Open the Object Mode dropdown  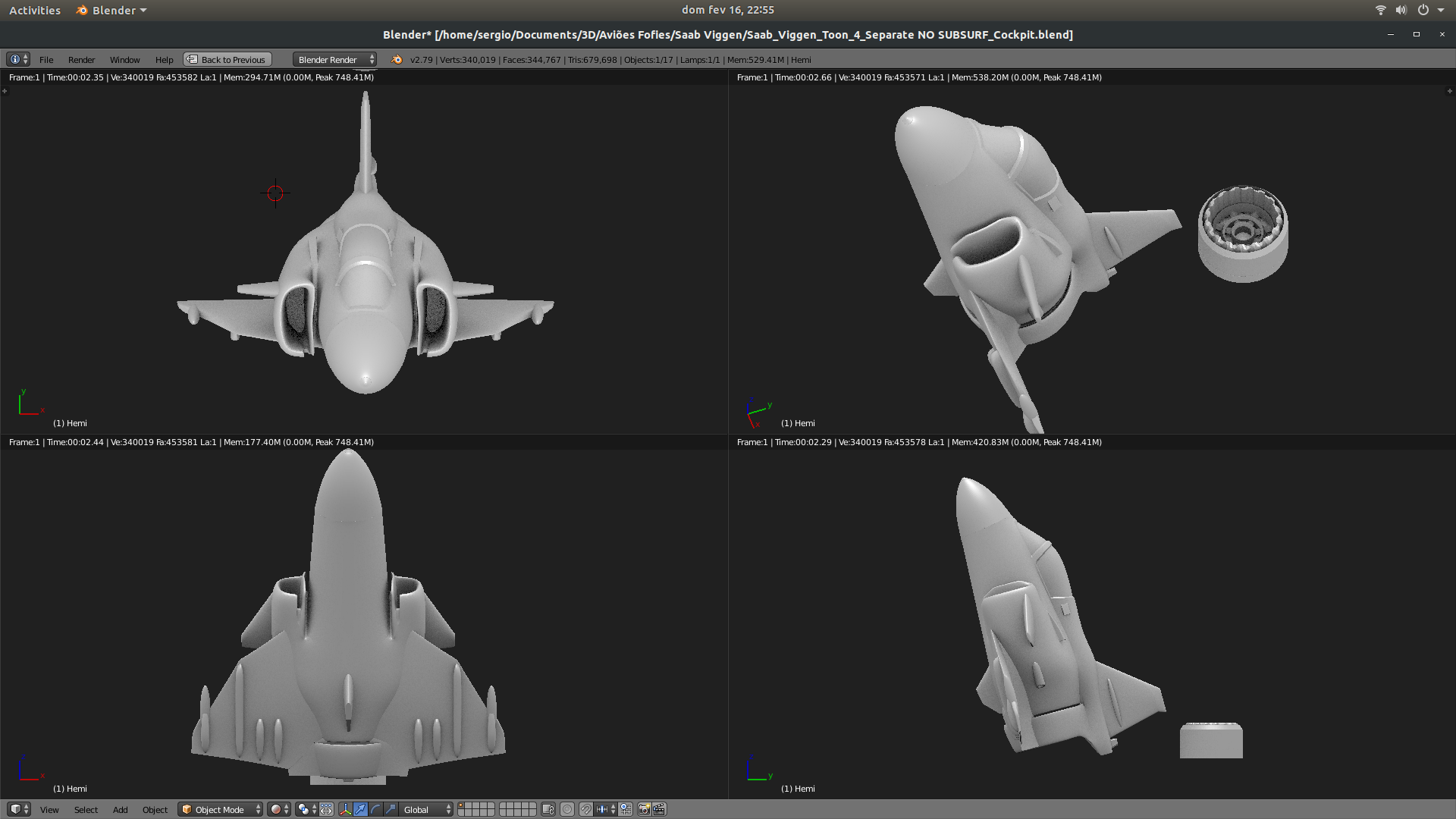click(x=219, y=809)
